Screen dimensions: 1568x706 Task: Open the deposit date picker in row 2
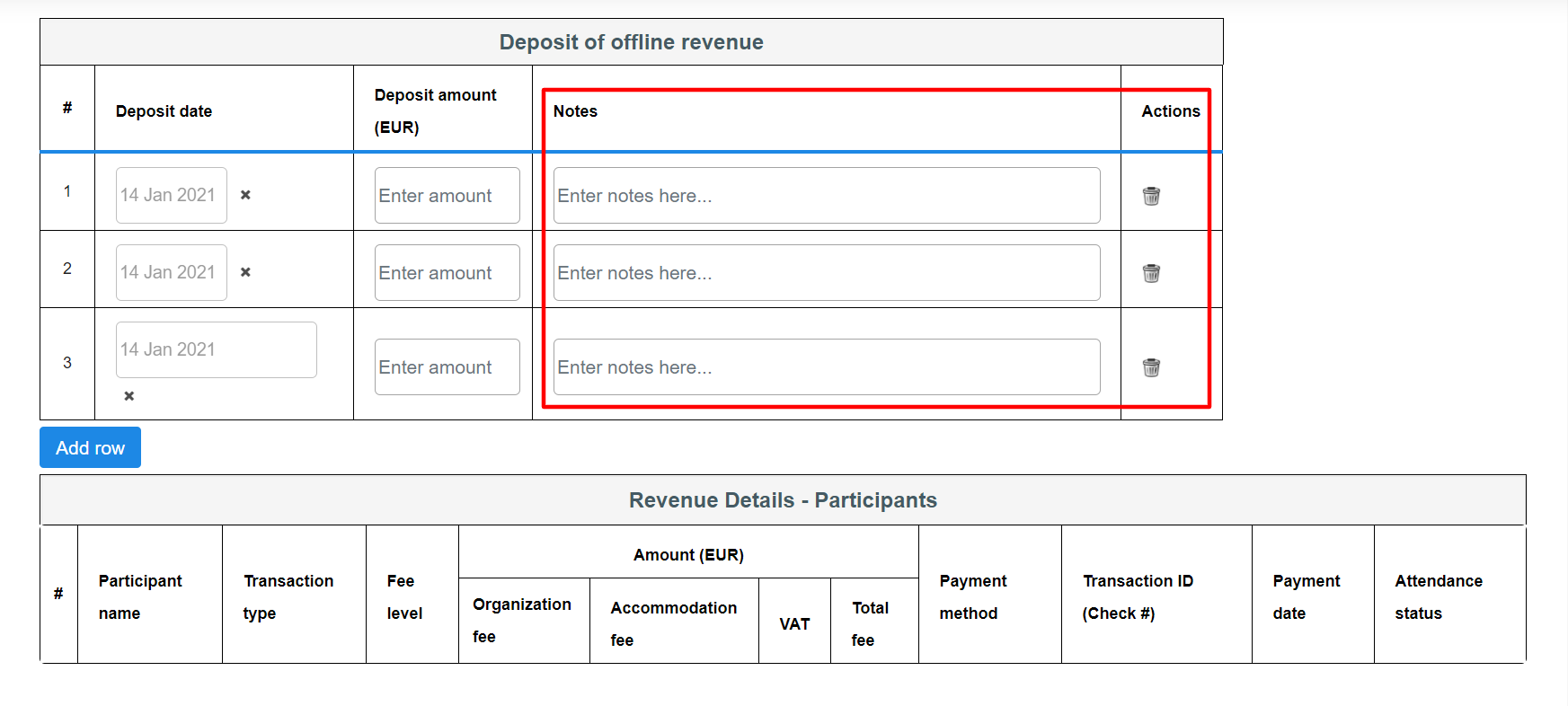coord(172,272)
